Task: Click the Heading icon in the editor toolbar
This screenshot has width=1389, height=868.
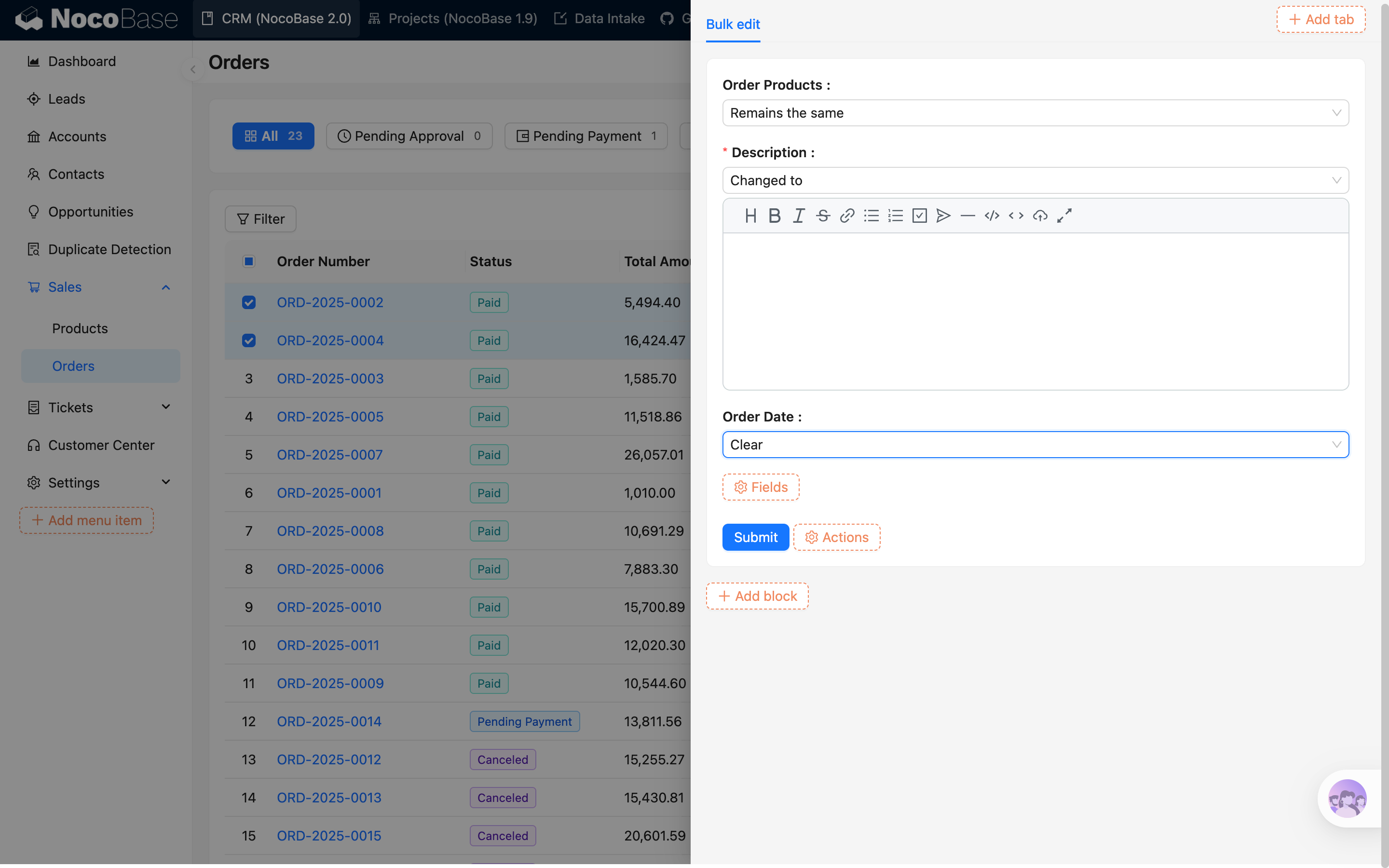Action: click(750, 216)
